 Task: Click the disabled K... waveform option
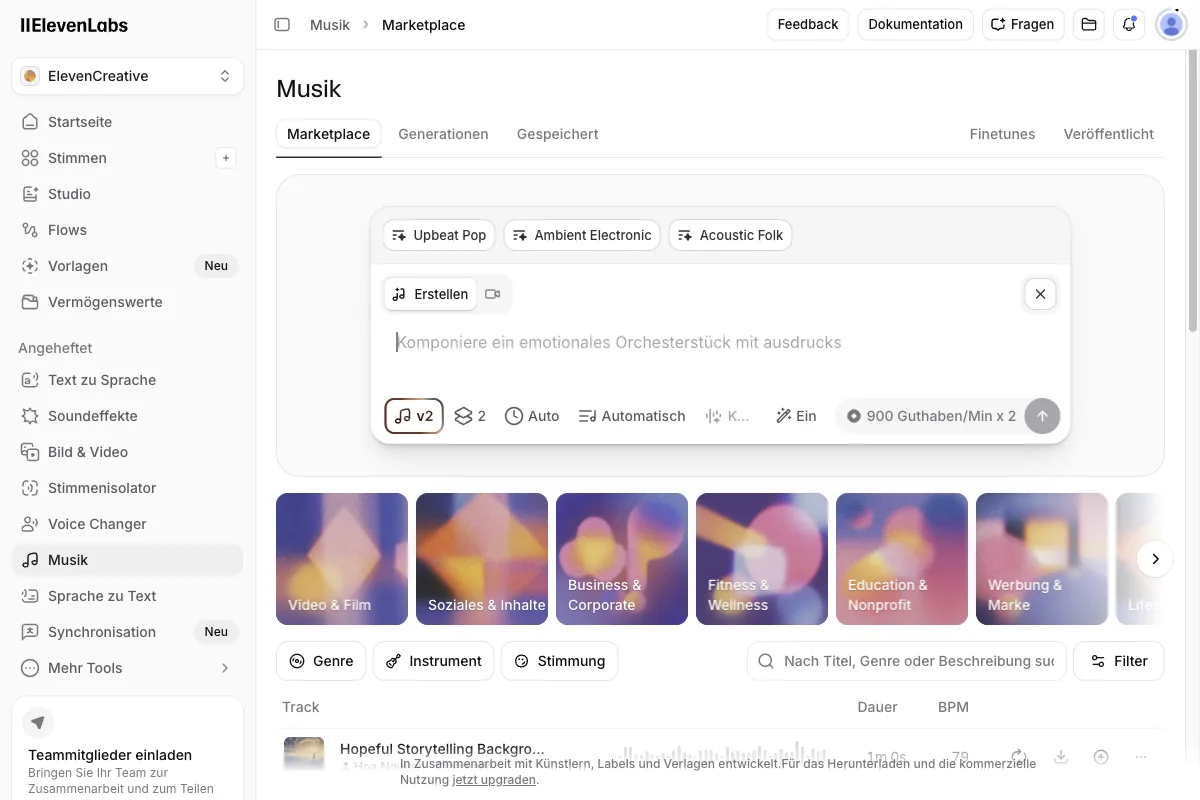(728, 416)
